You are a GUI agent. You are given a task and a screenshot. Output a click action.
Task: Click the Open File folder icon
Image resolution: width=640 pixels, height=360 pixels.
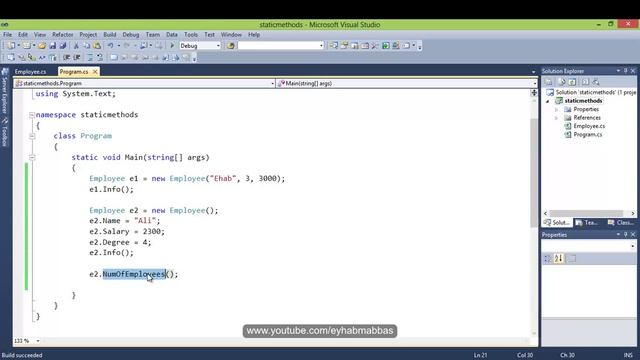click(42, 46)
